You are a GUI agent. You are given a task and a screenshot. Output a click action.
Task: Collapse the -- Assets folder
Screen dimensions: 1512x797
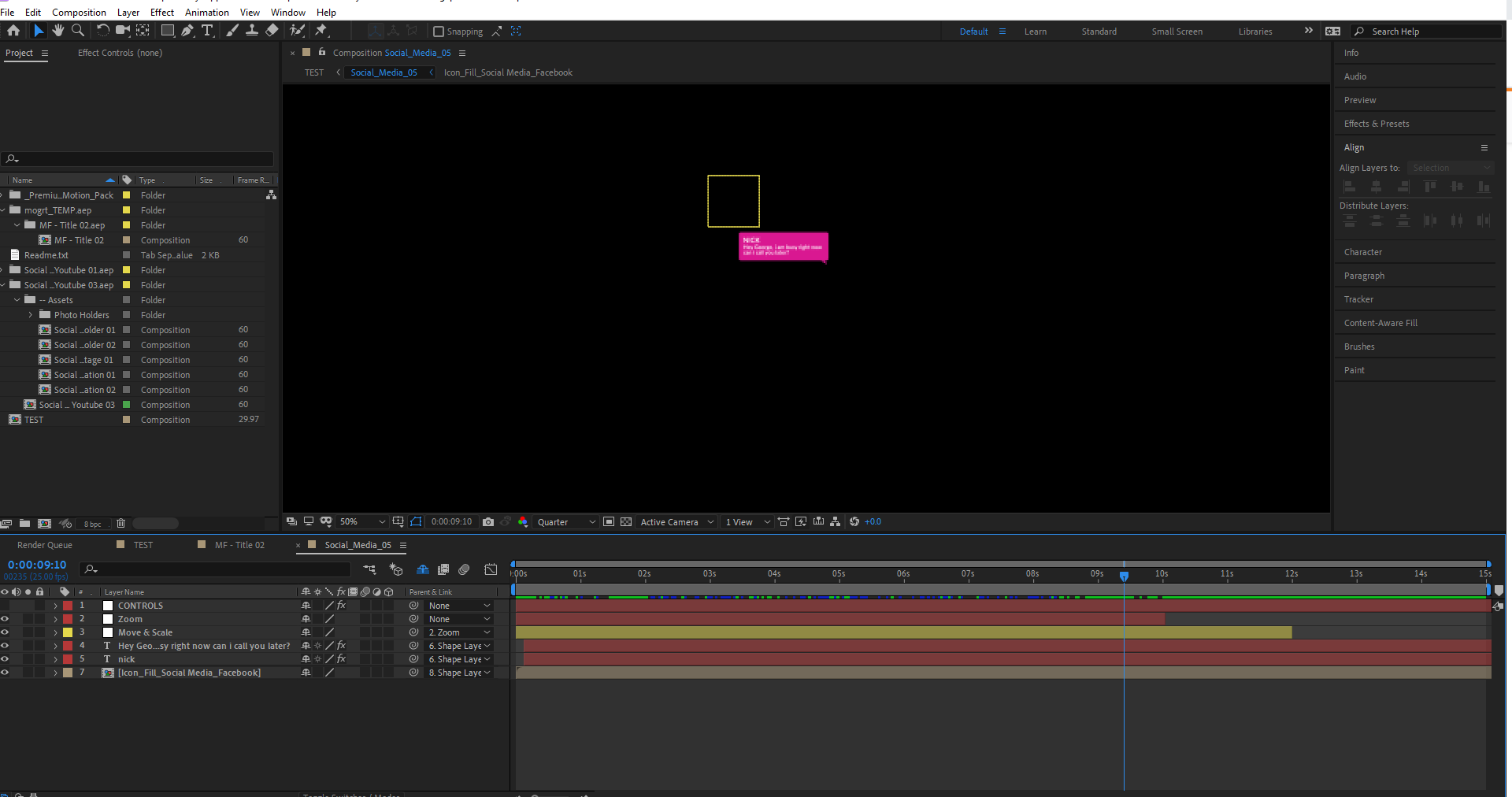pyautogui.click(x=17, y=300)
